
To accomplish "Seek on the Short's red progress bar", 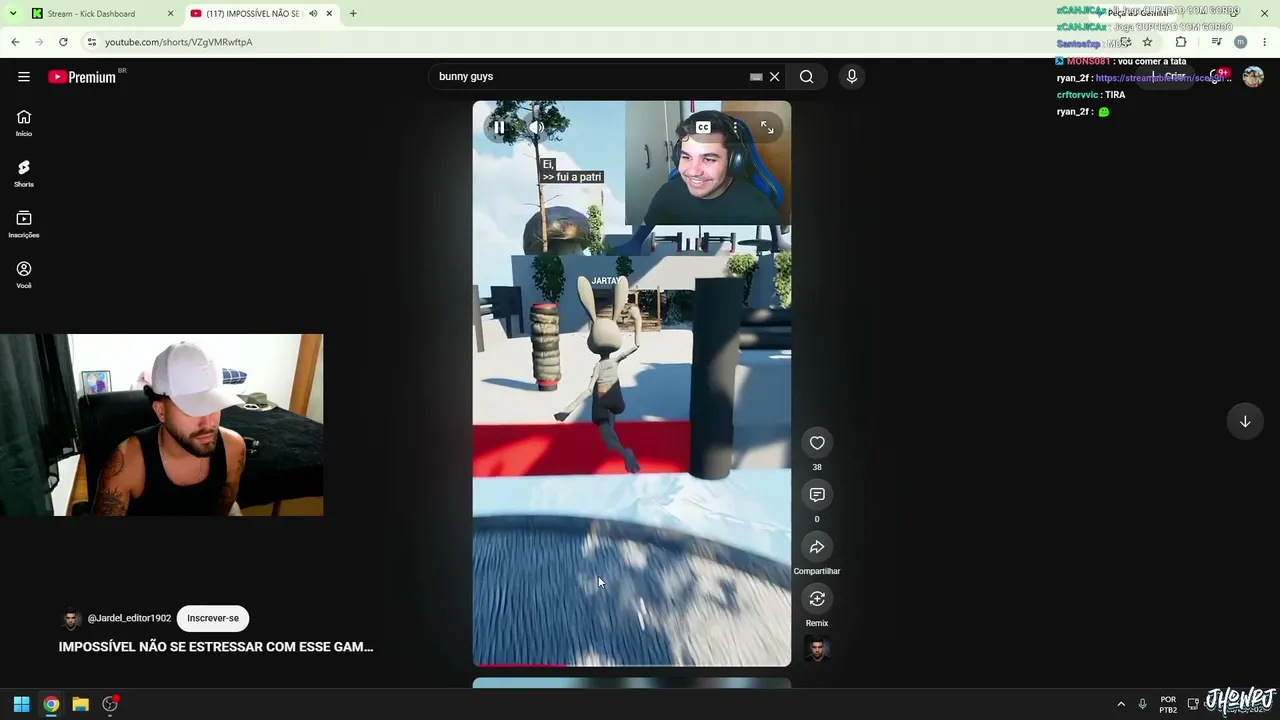I will (632, 664).
